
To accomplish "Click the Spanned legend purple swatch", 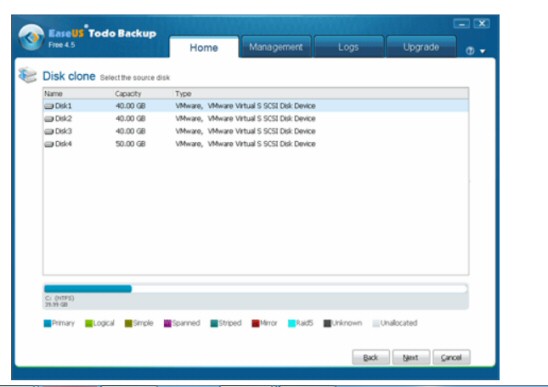I will (167, 323).
